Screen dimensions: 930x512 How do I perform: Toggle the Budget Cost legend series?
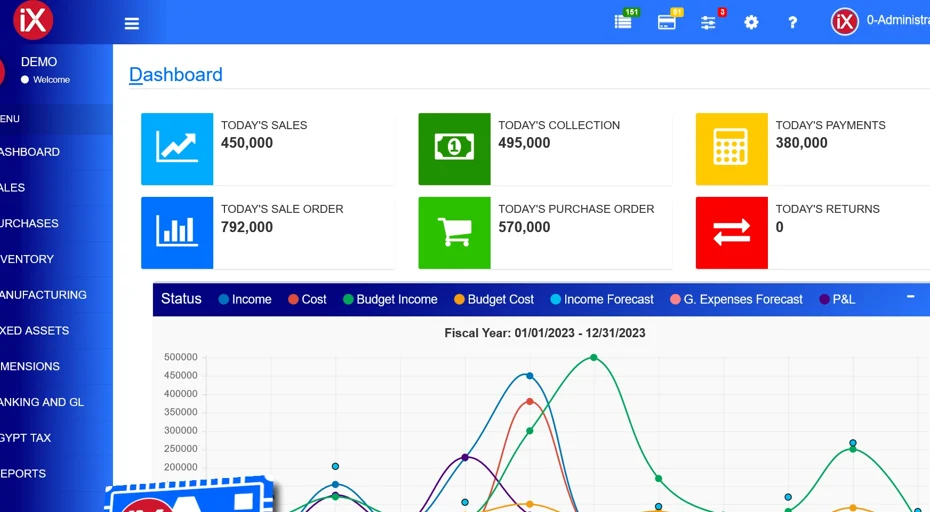(x=494, y=300)
